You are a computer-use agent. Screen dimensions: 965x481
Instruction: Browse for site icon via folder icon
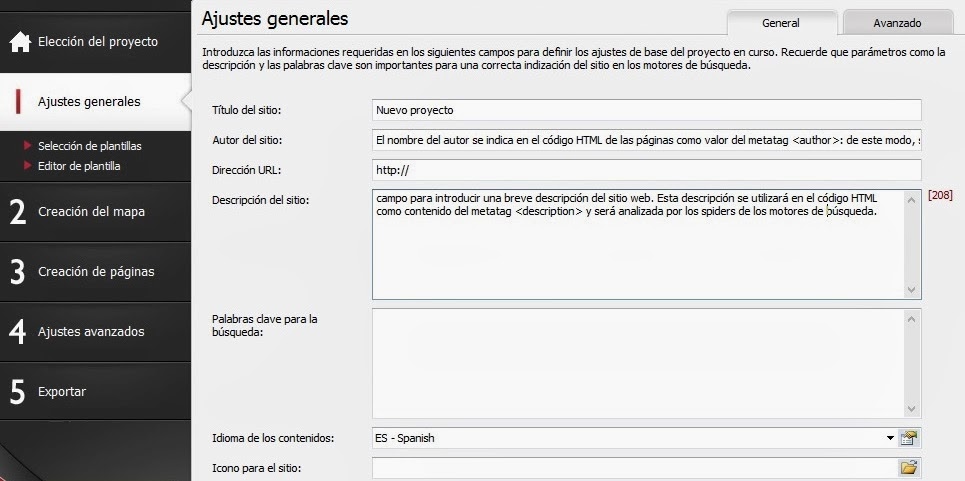point(909,467)
